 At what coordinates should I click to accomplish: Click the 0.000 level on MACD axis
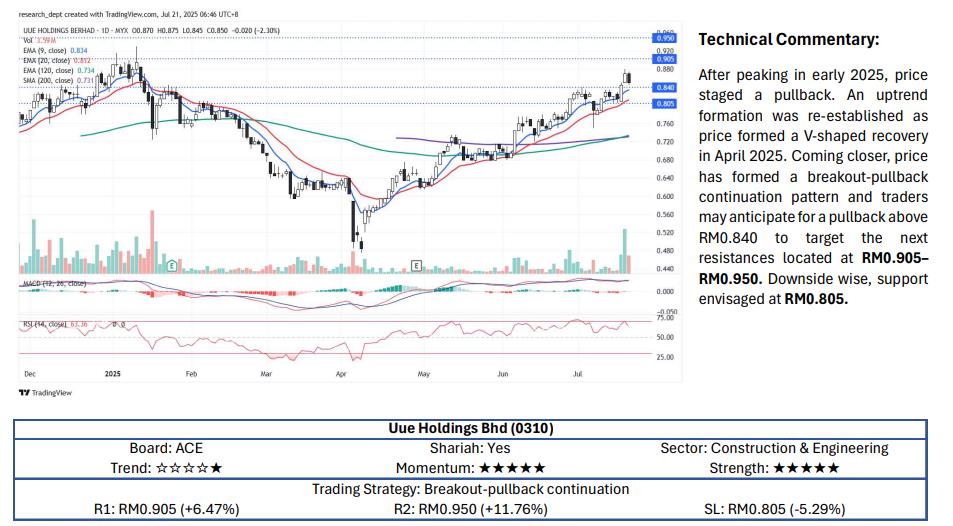click(666, 292)
